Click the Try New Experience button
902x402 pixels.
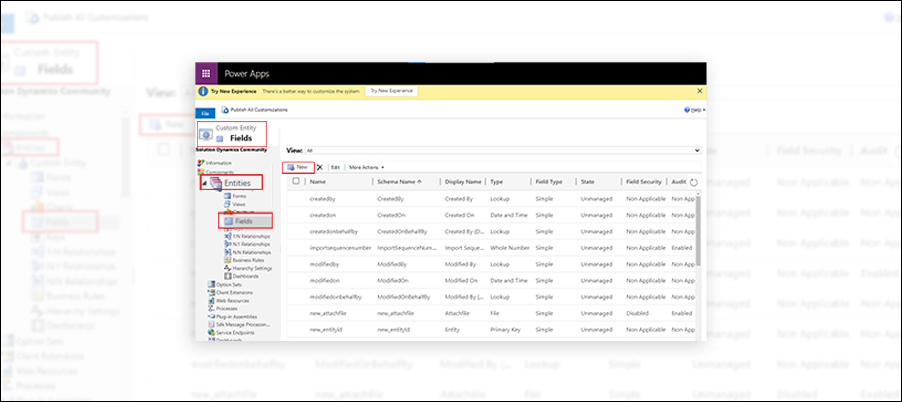(391, 91)
